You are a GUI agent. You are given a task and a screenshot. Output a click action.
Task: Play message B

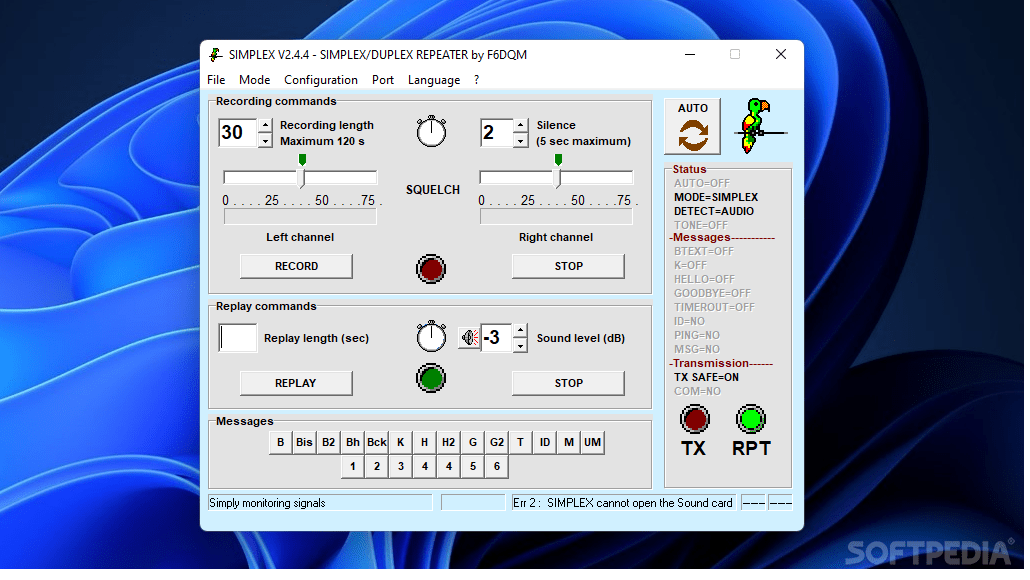pos(280,442)
